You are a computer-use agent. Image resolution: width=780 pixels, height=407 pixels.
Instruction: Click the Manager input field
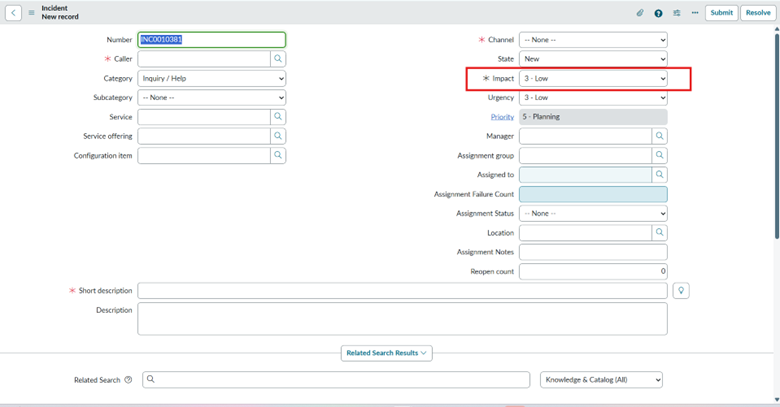(x=585, y=136)
